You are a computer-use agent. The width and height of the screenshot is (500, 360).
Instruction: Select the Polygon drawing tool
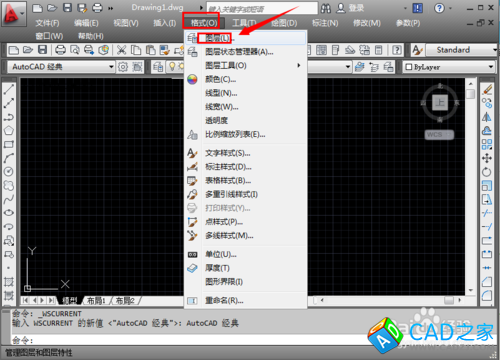9,130
